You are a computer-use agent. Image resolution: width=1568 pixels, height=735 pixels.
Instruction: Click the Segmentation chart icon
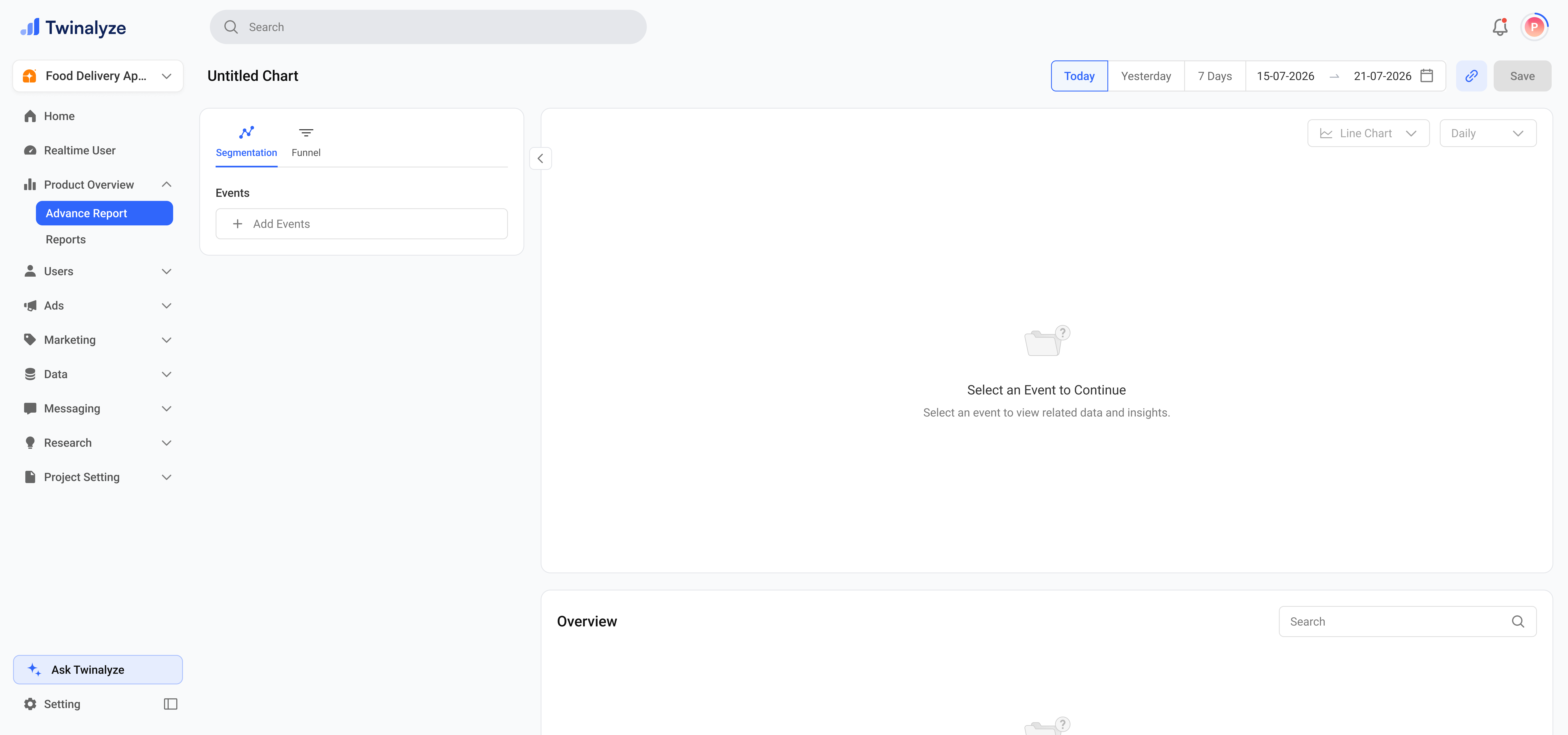tap(246, 132)
